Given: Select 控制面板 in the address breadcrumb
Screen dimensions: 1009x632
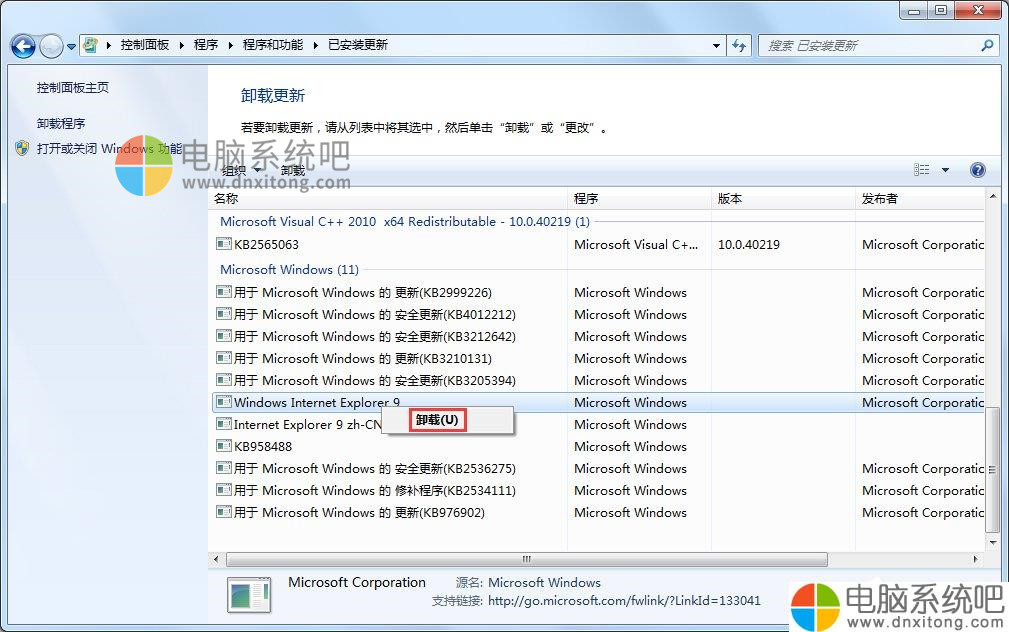Looking at the screenshot, I should tap(144, 45).
